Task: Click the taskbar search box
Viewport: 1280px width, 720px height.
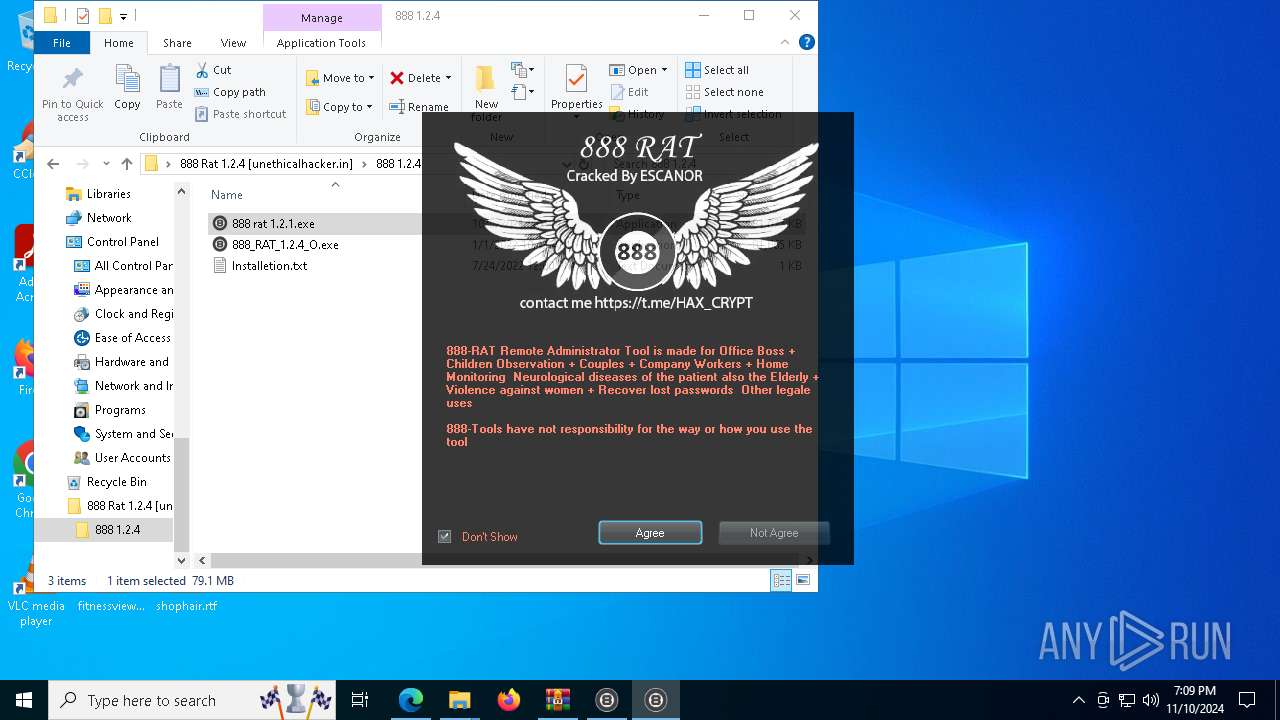Action: click(194, 700)
